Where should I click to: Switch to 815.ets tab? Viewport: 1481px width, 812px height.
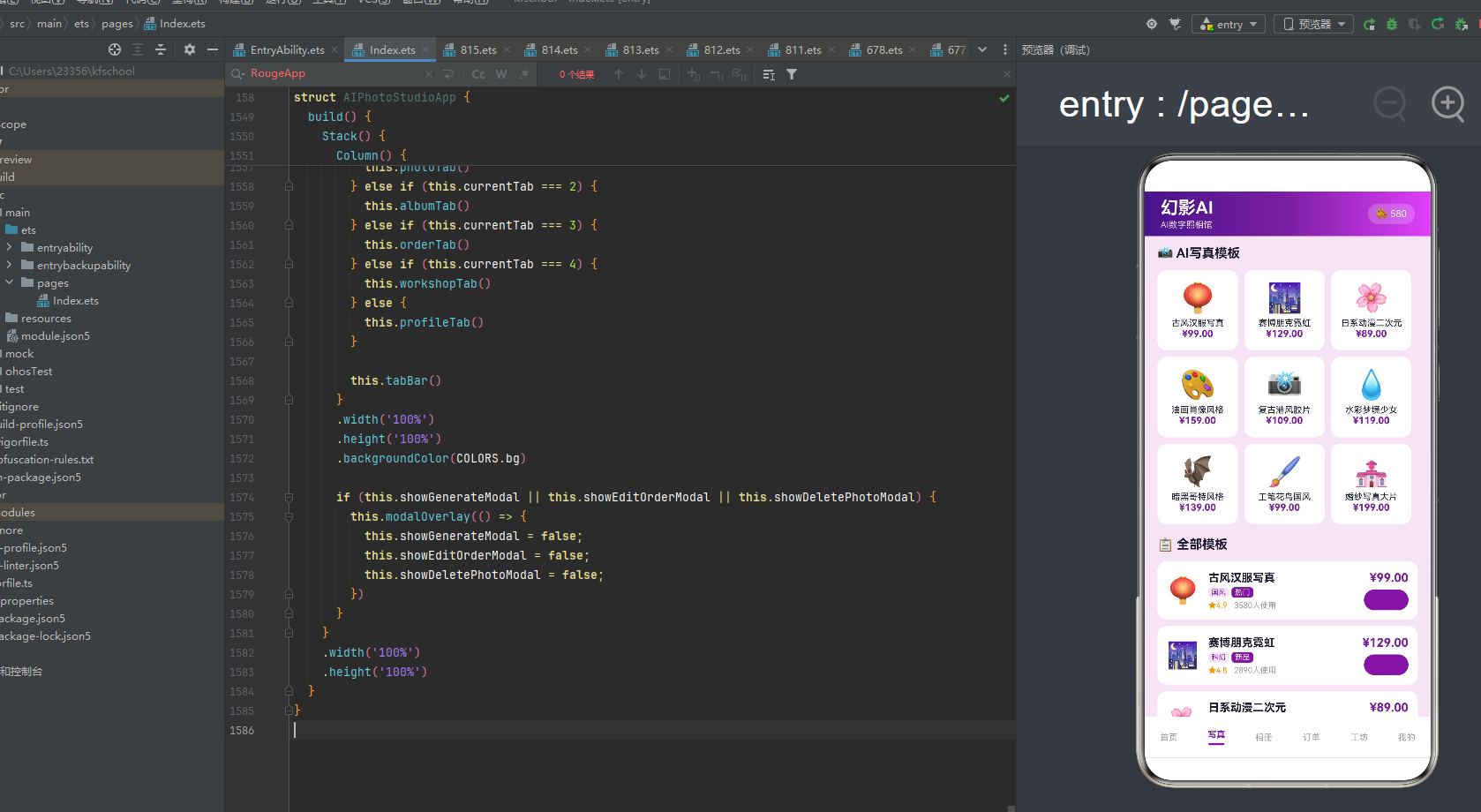(x=477, y=50)
